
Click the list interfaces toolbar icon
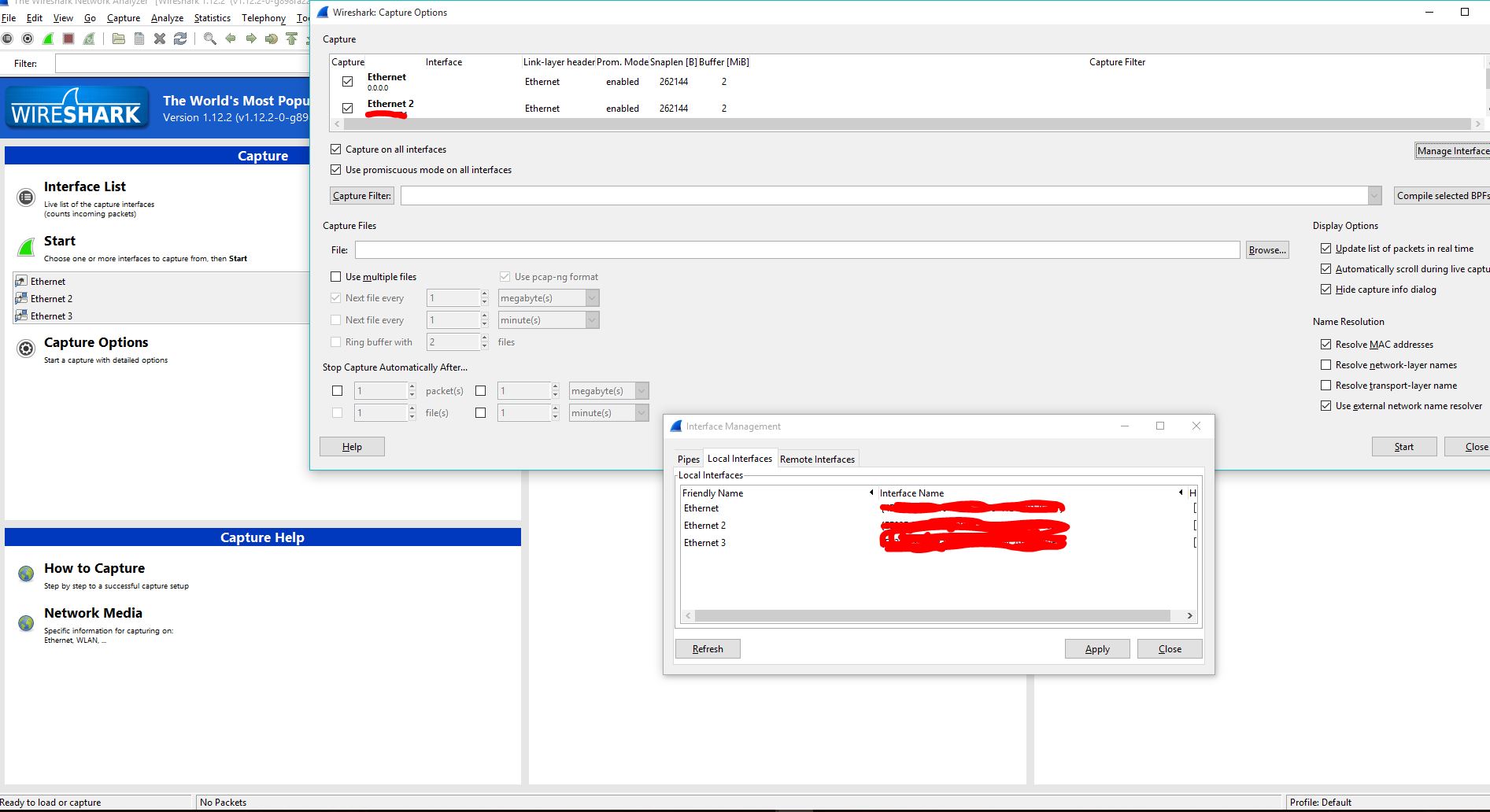point(7,39)
